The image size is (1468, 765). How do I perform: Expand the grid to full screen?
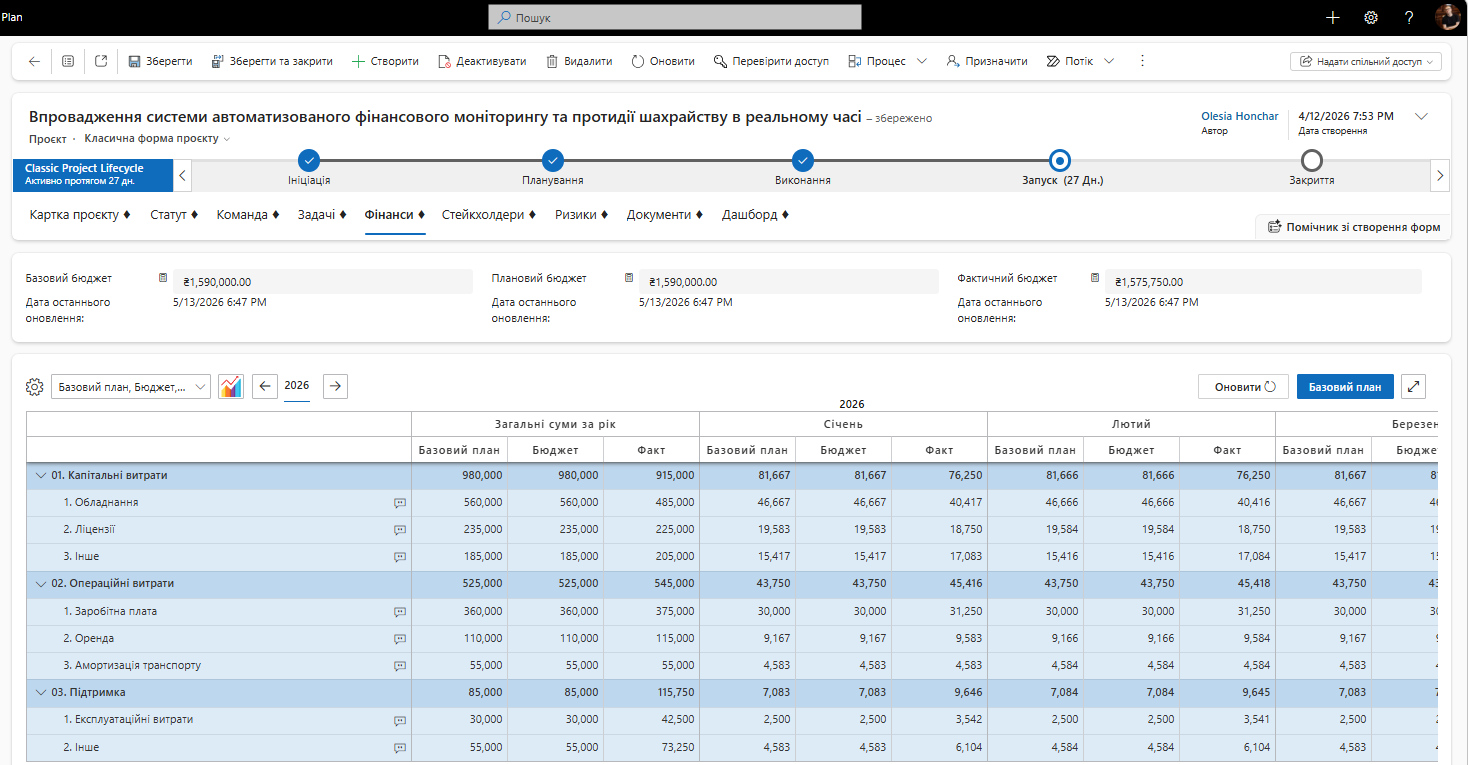[x=1413, y=387]
